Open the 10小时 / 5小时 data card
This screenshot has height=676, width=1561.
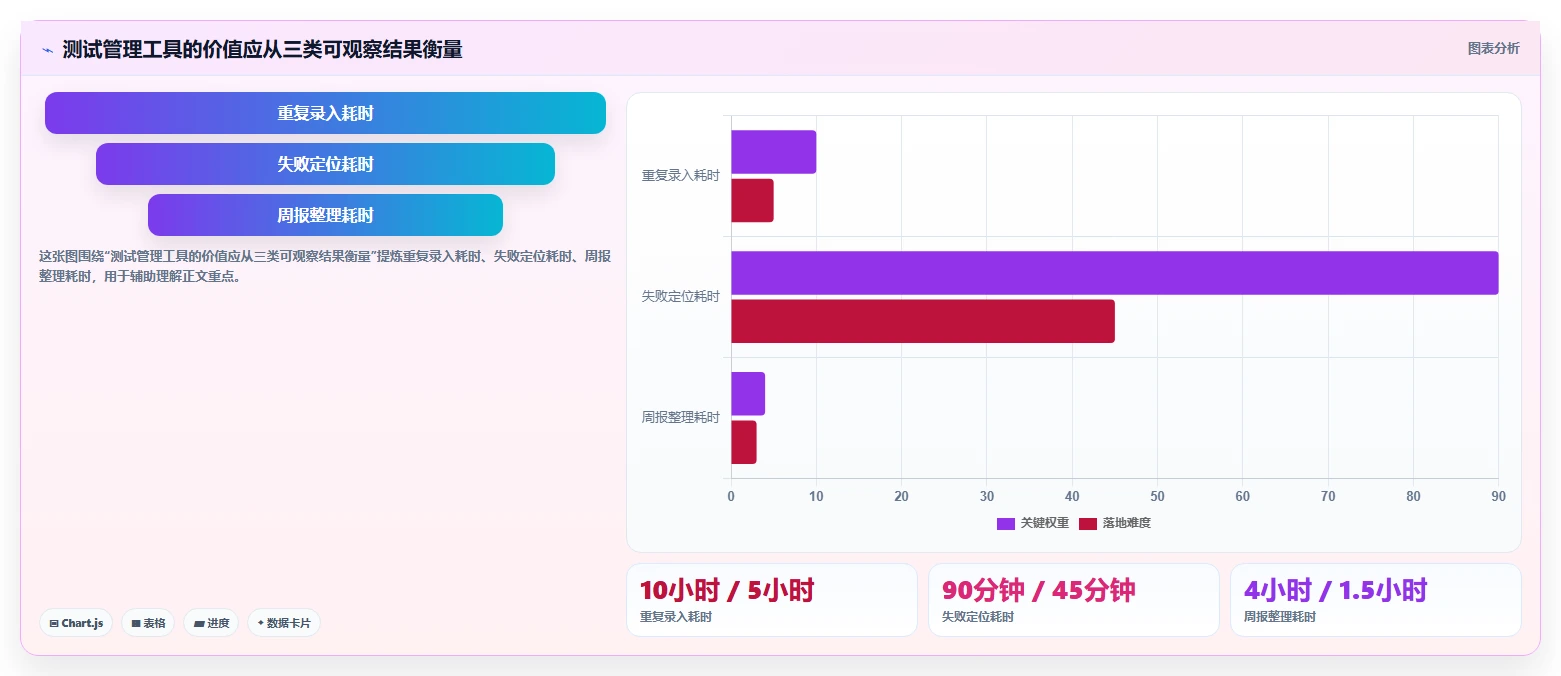tap(772, 600)
